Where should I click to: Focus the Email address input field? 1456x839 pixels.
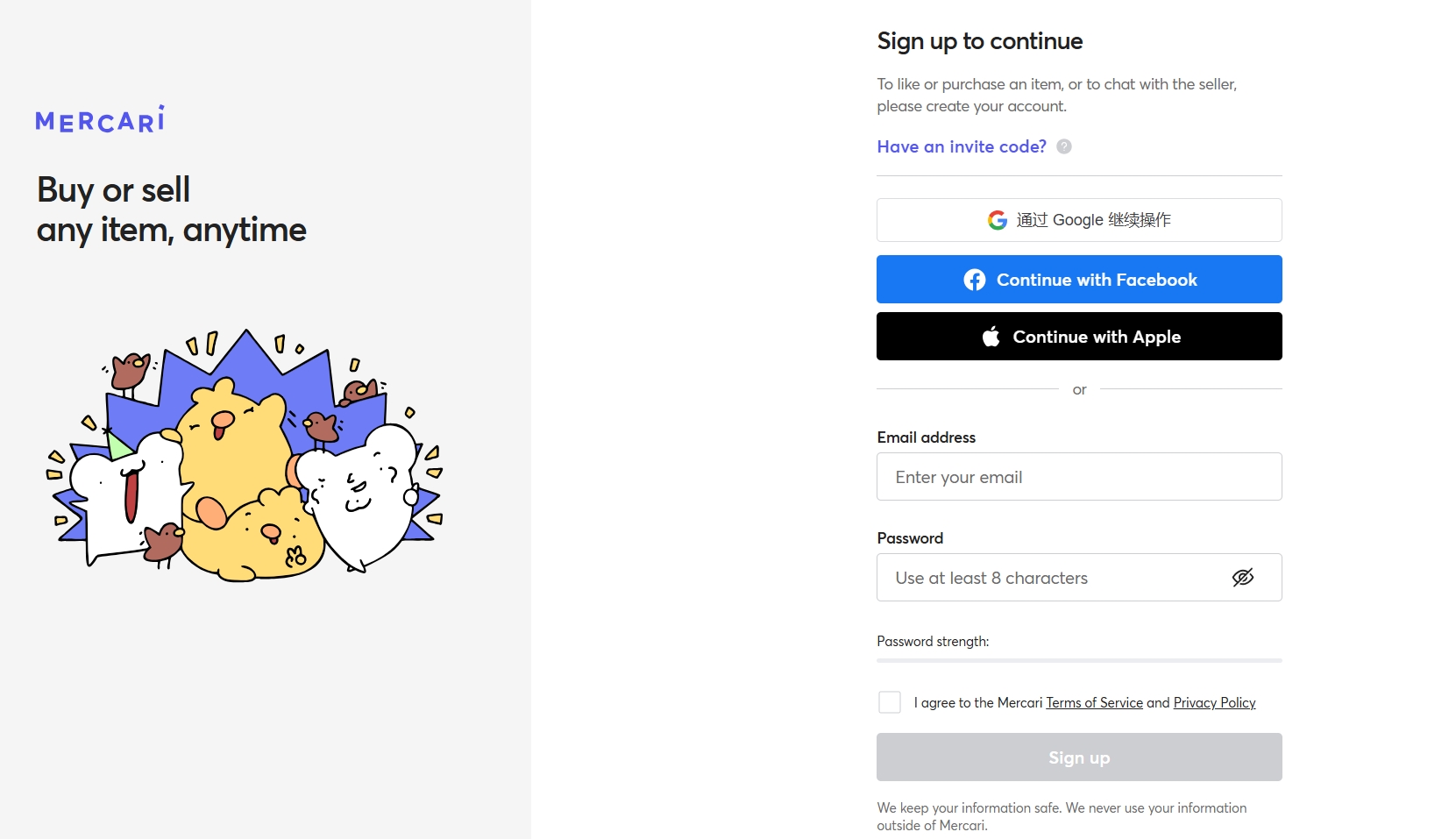click(x=1078, y=477)
